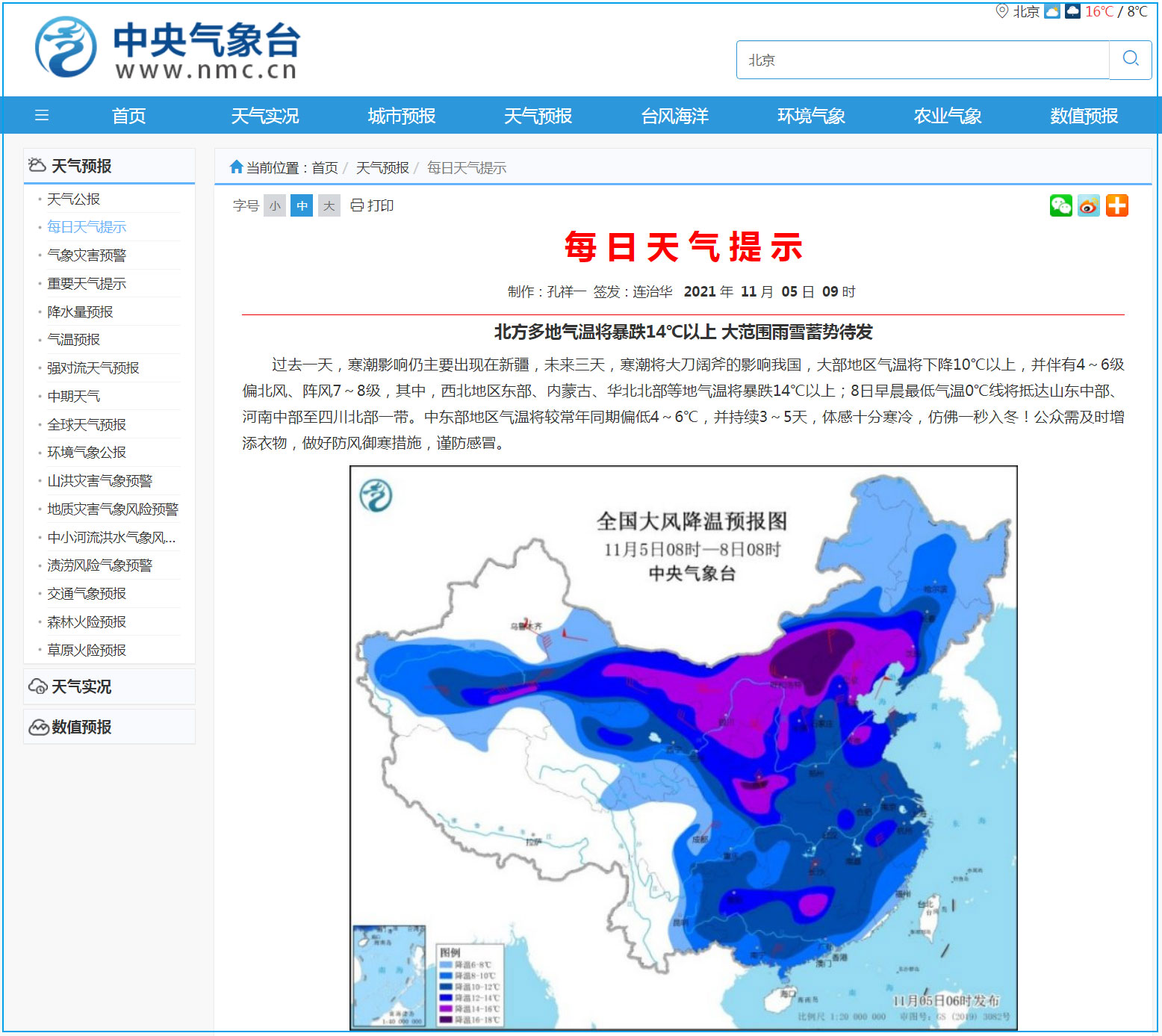Open the hamburger menu icon

[42, 116]
